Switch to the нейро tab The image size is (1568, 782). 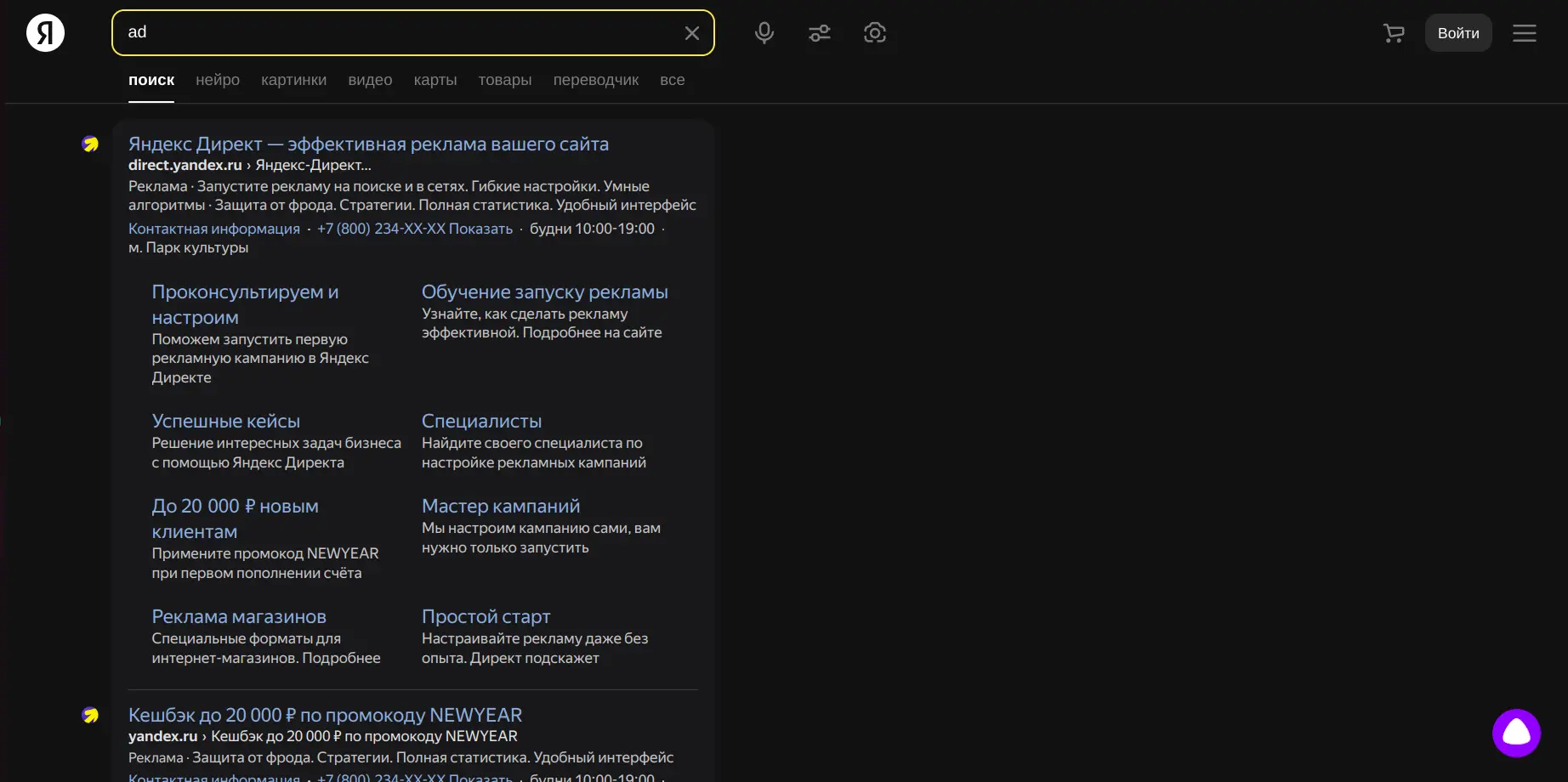point(218,80)
